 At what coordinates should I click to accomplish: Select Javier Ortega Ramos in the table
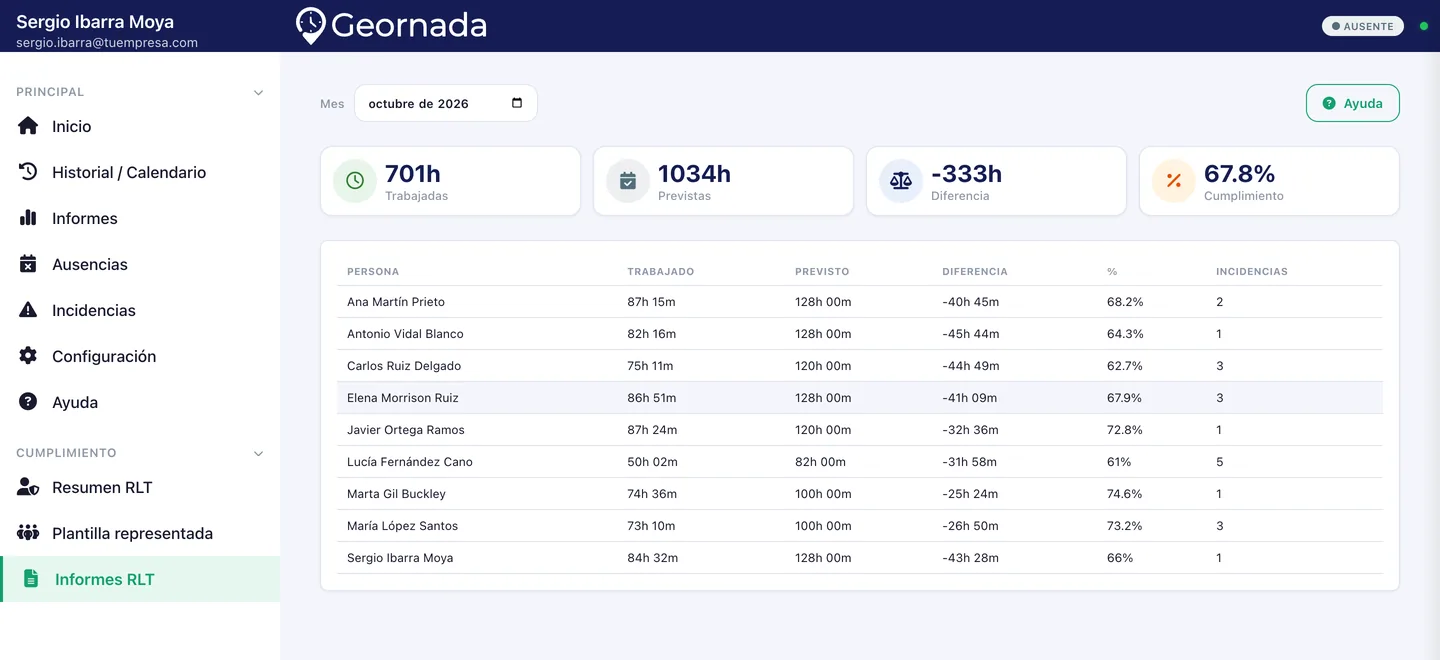(406, 430)
